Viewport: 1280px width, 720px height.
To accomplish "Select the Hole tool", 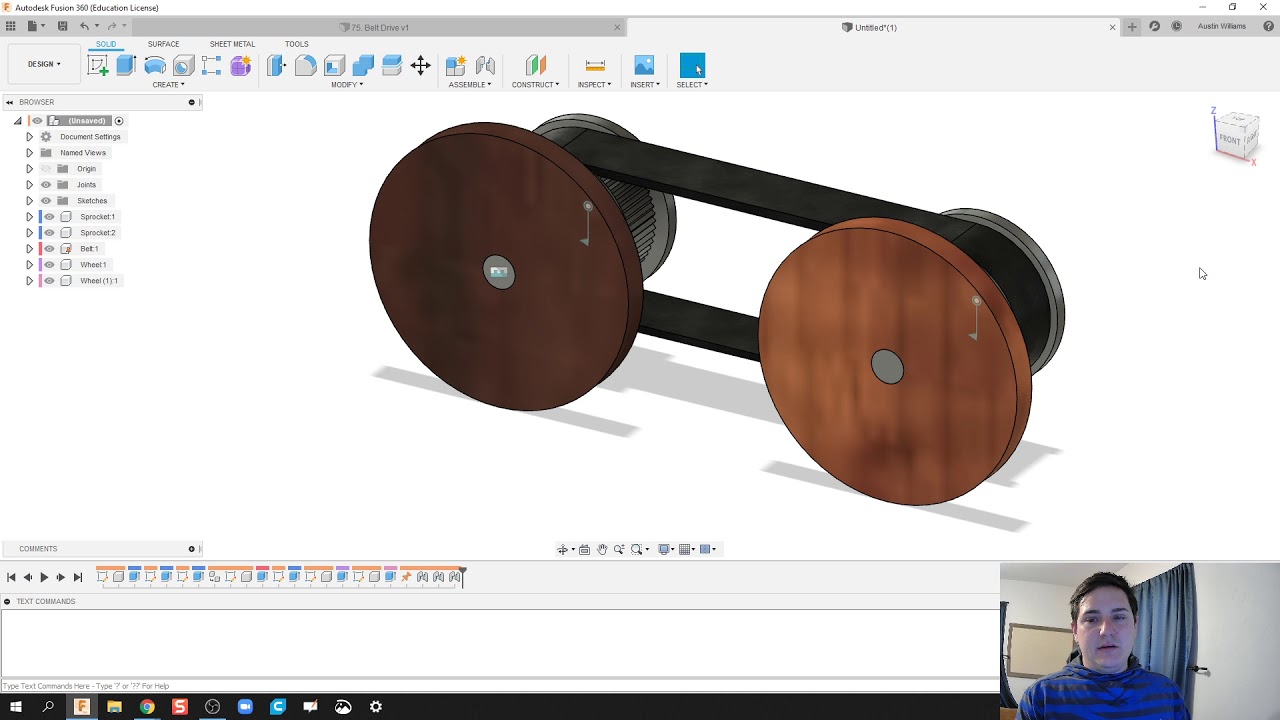I will tap(183, 66).
